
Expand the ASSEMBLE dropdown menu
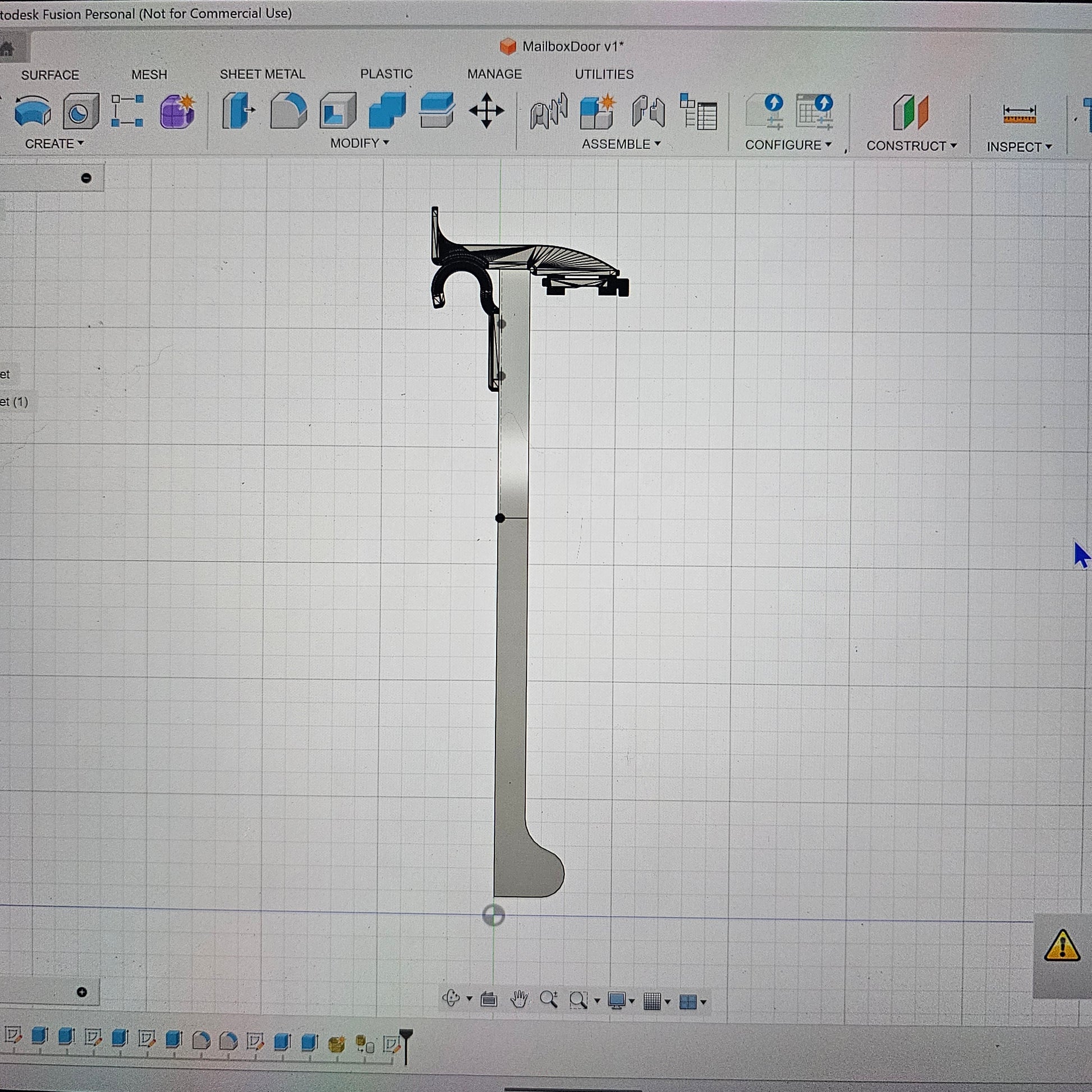(x=621, y=145)
